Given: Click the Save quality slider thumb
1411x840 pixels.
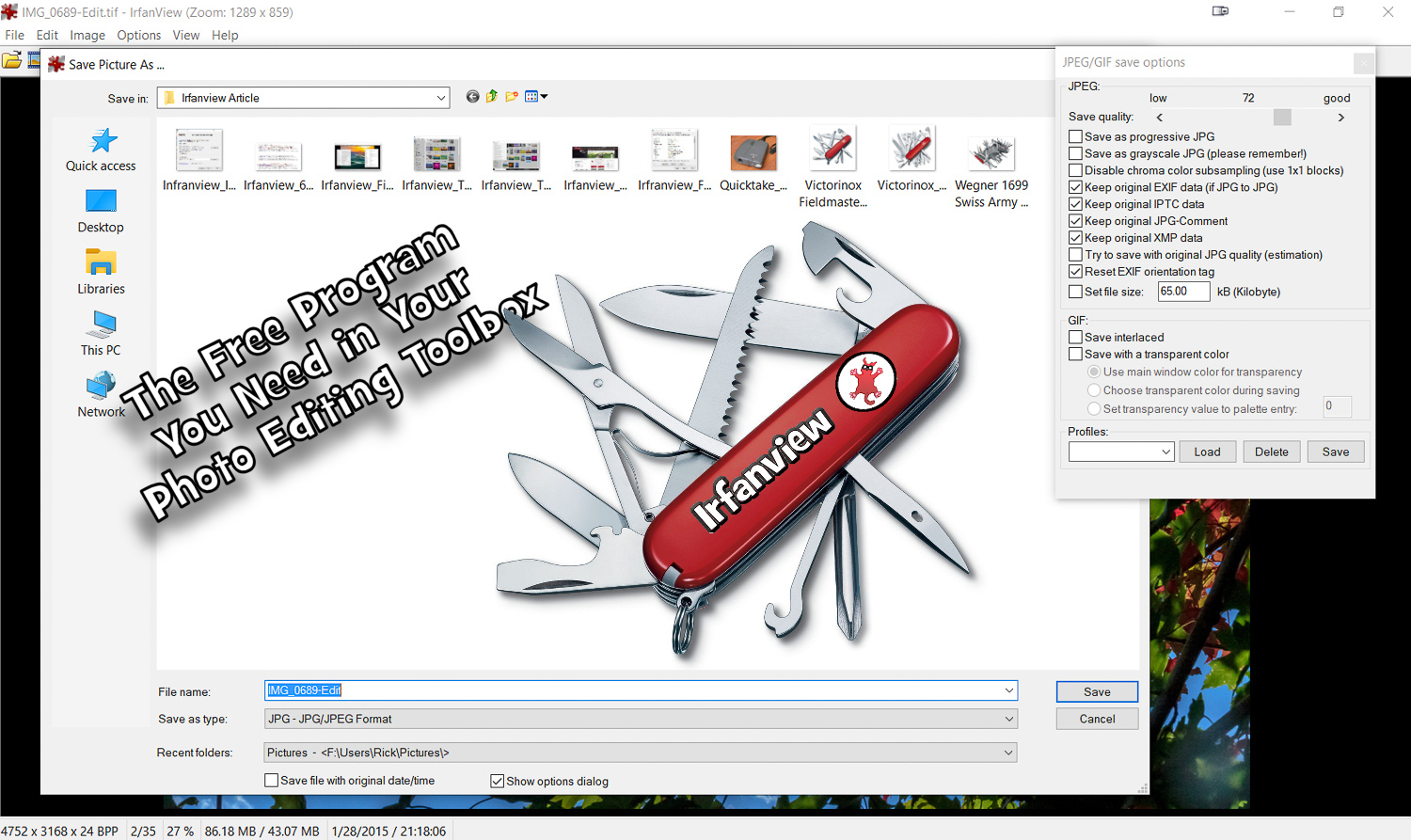Looking at the screenshot, I should pos(1282,117).
